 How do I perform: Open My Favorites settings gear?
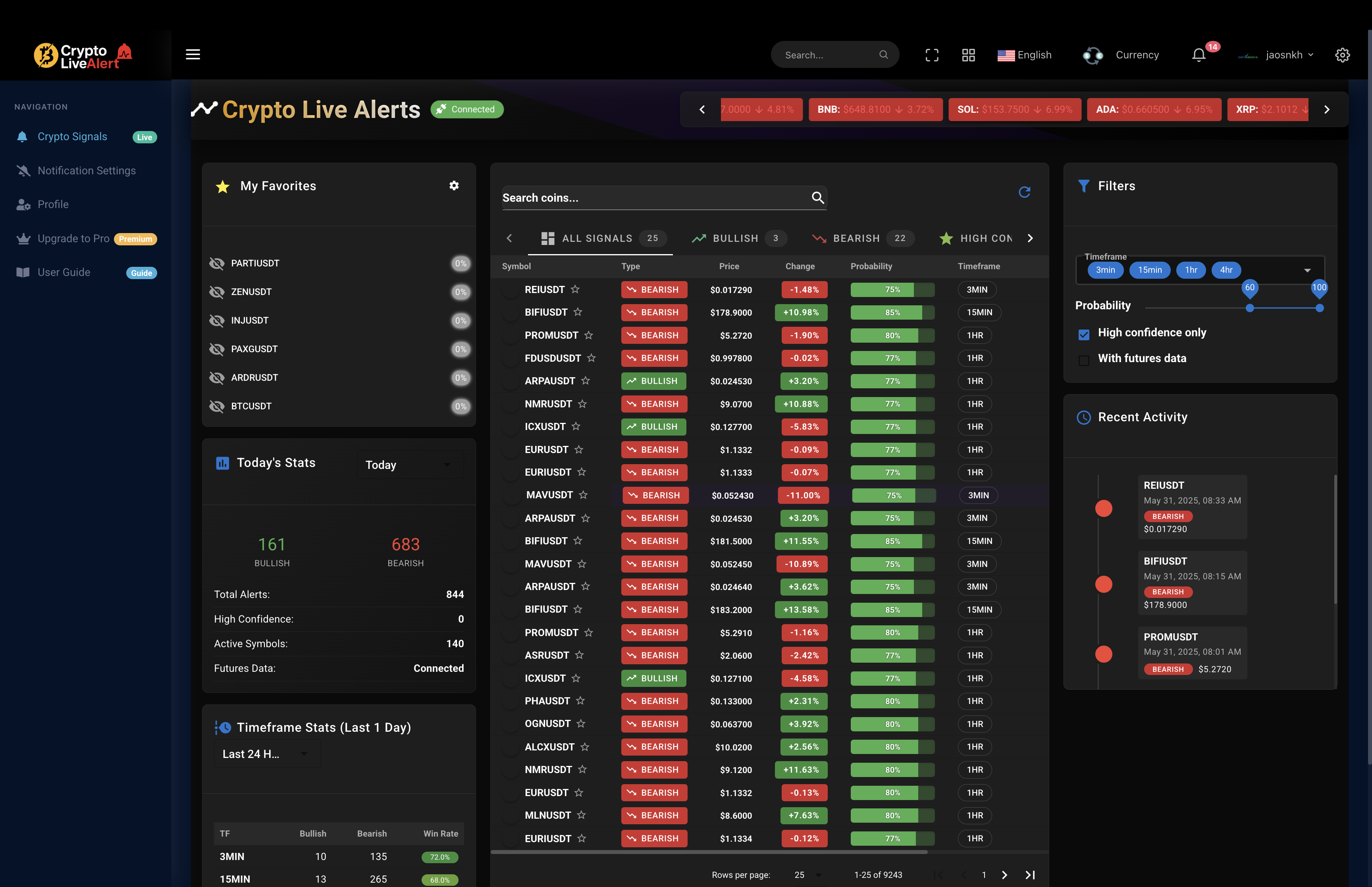click(454, 185)
